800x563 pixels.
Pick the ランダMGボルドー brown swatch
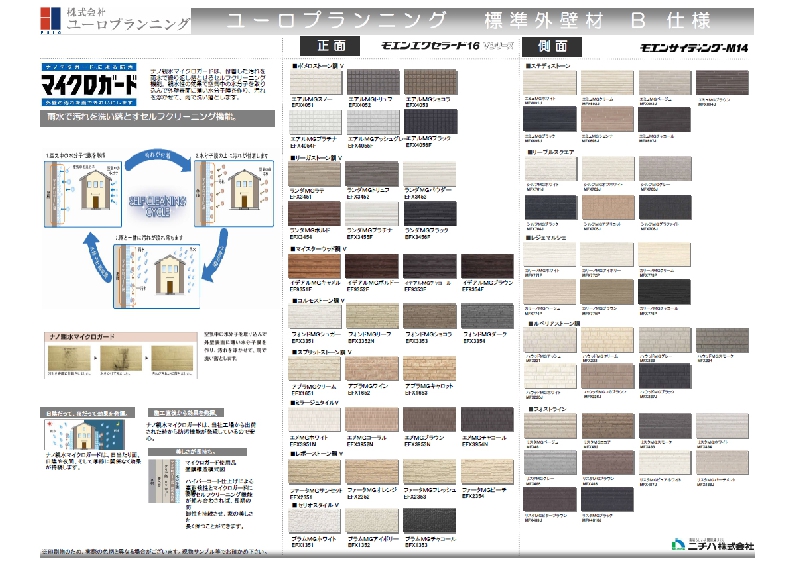[314, 214]
